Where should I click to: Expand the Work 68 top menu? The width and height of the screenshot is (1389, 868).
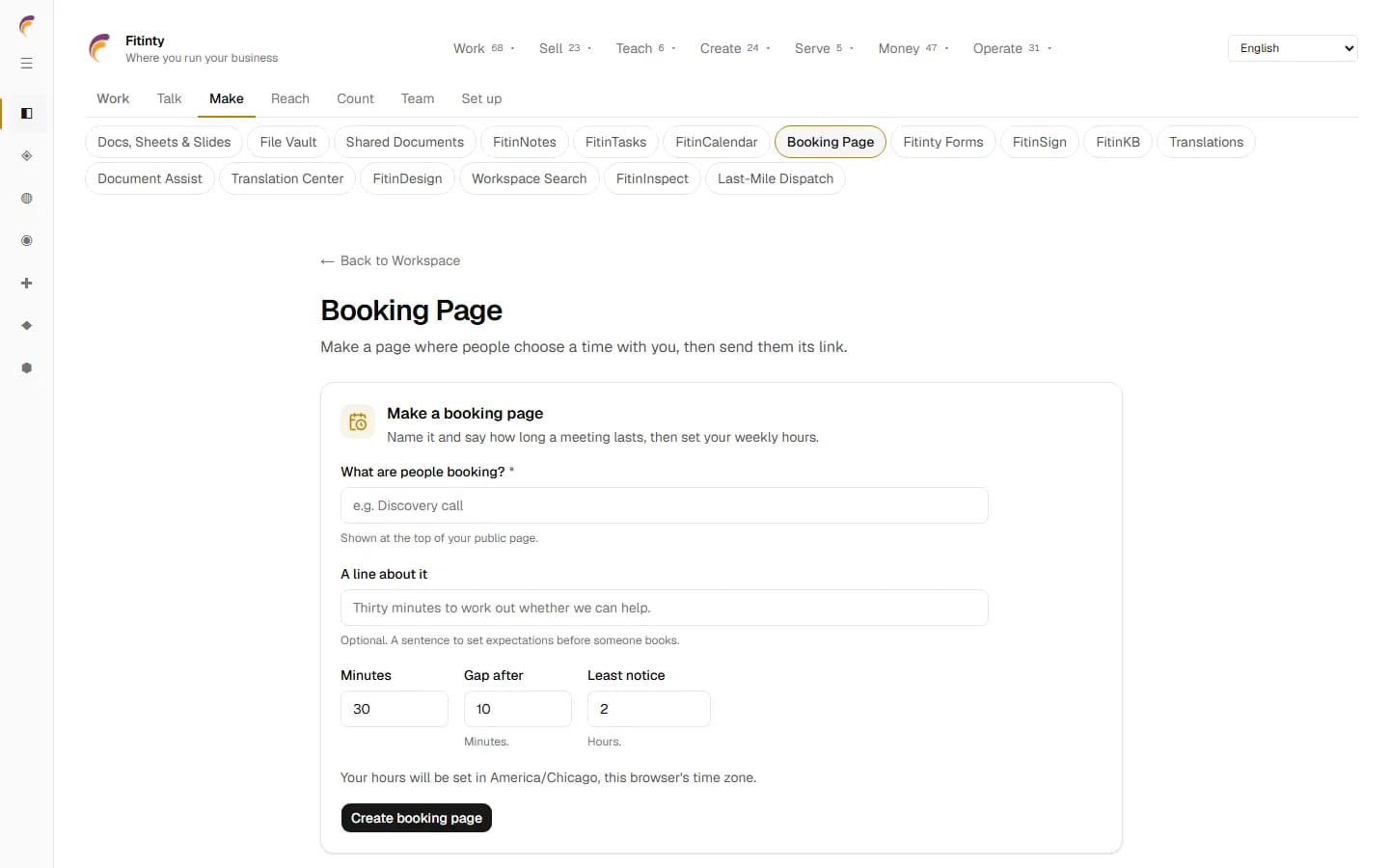(484, 48)
